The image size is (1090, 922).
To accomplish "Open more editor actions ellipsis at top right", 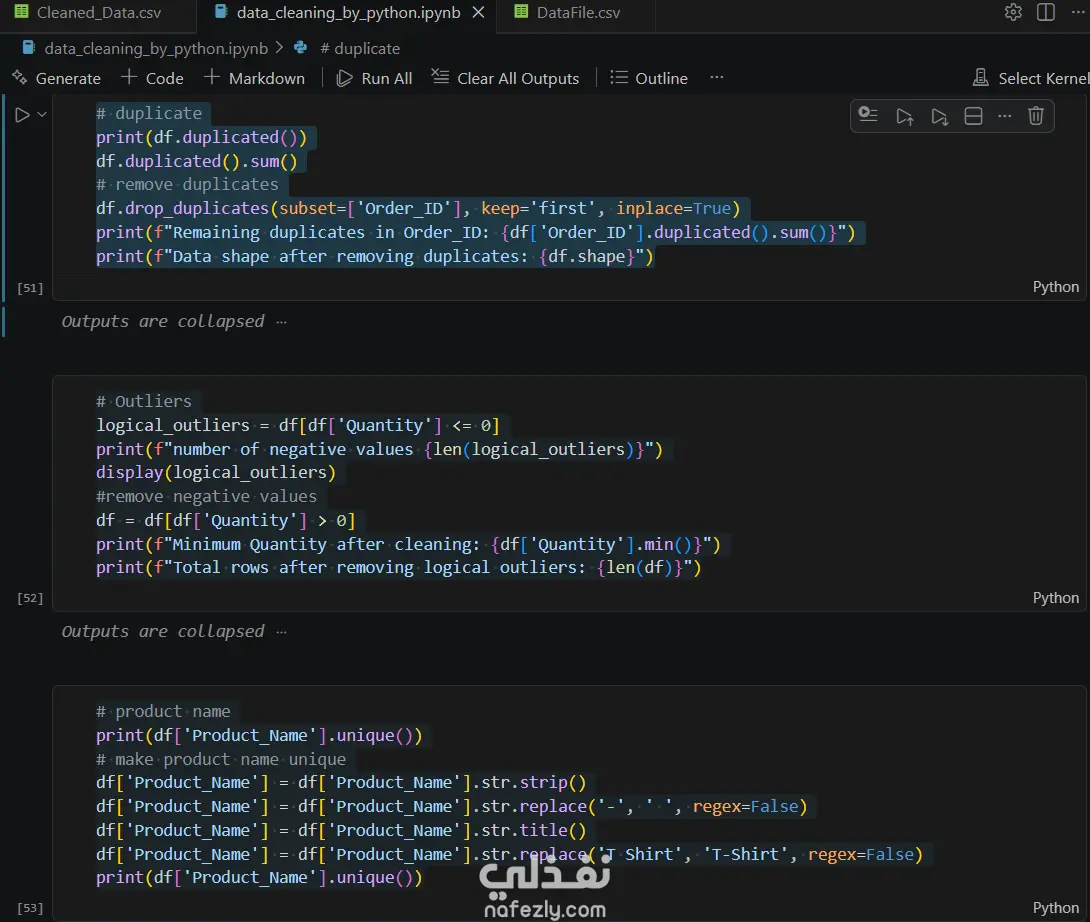I will [x=1078, y=13].
